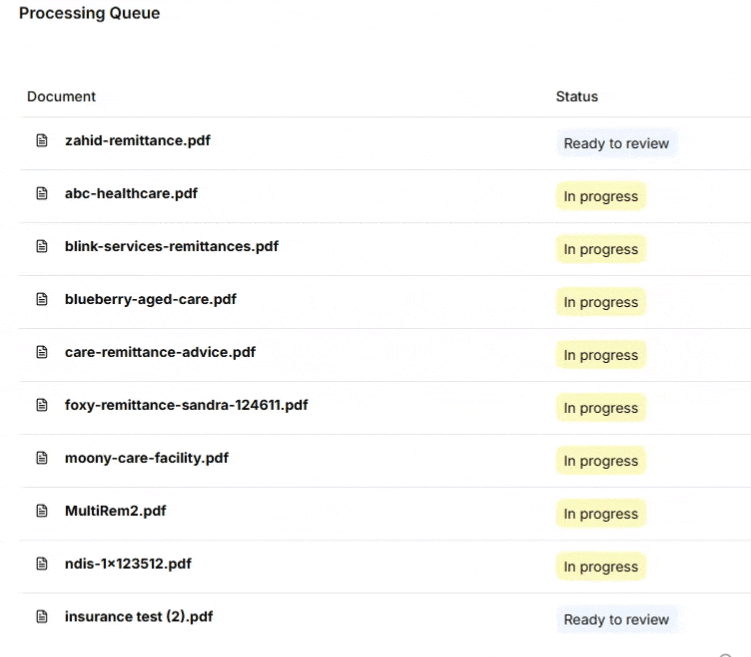
Task: Select the document icon for blink-services-remittances.pdf
Action: point(42,246)
